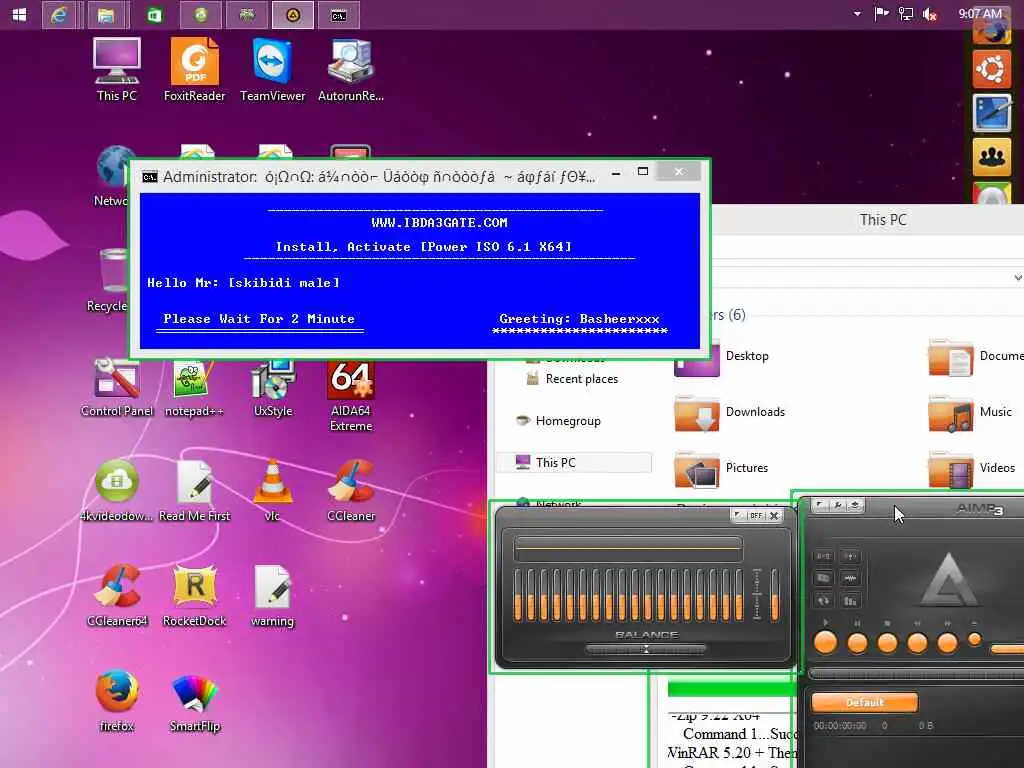Open the Documents folder in This PC window
Image resolution: width=1024 pixels, height=768 pixels.
[976, 357]
